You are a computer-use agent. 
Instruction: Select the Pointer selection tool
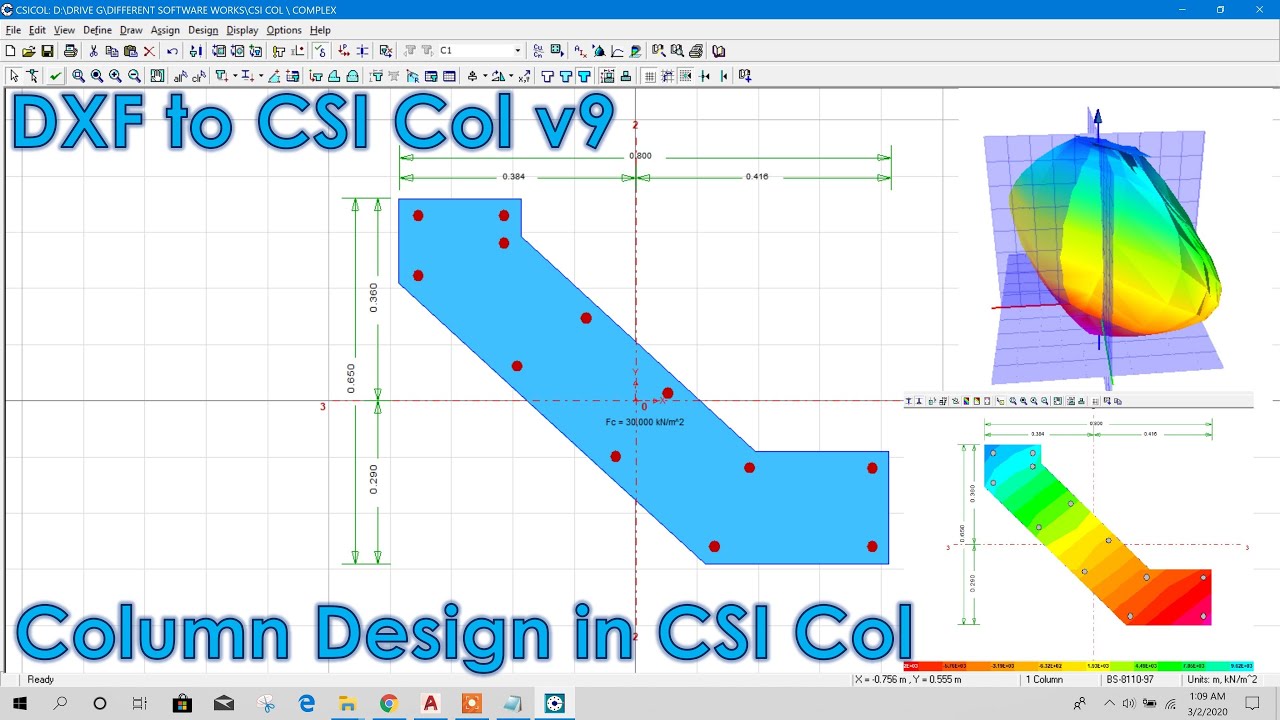[13, 75]
